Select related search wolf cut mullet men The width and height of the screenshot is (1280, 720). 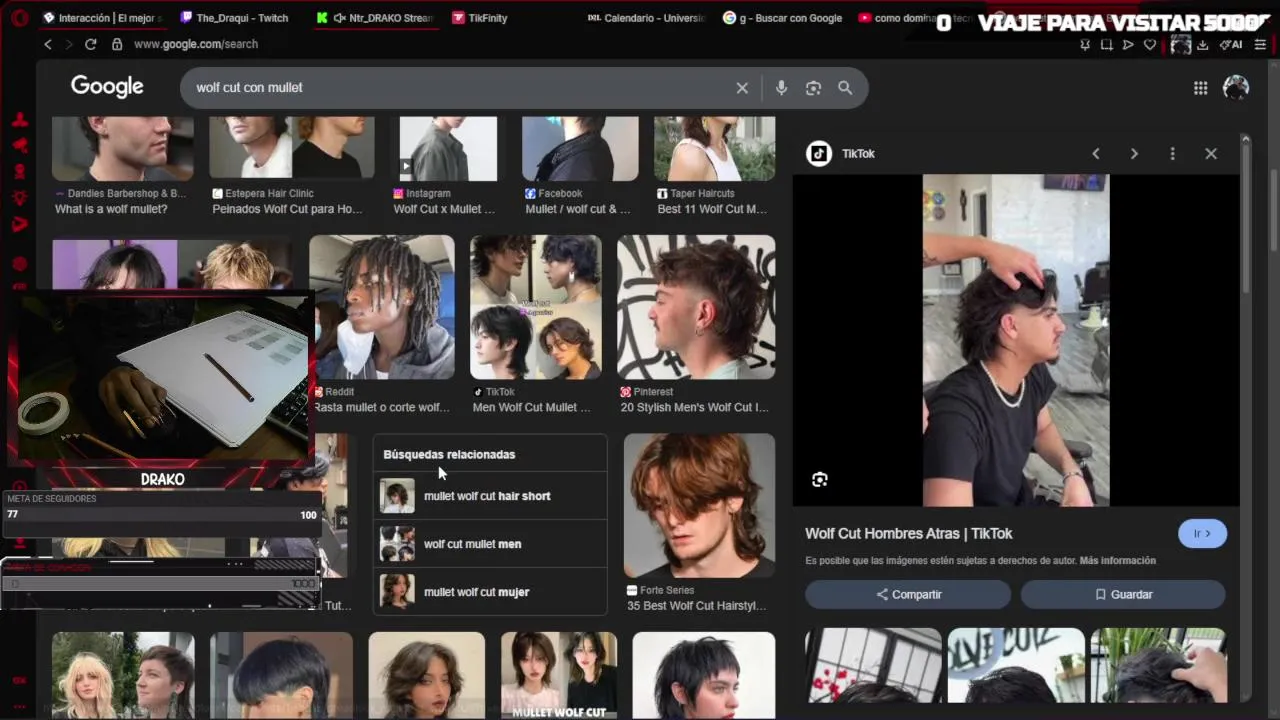(490, 544)
